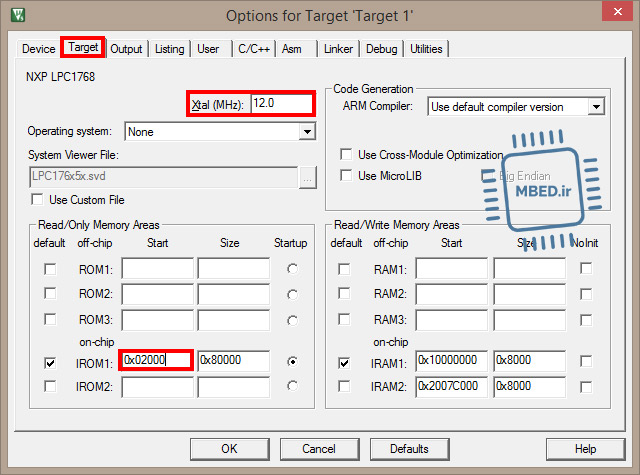The width and height of the screenshot is (640, 475).
Task: Open the Listing tab
Action: [x=169, y=49]
